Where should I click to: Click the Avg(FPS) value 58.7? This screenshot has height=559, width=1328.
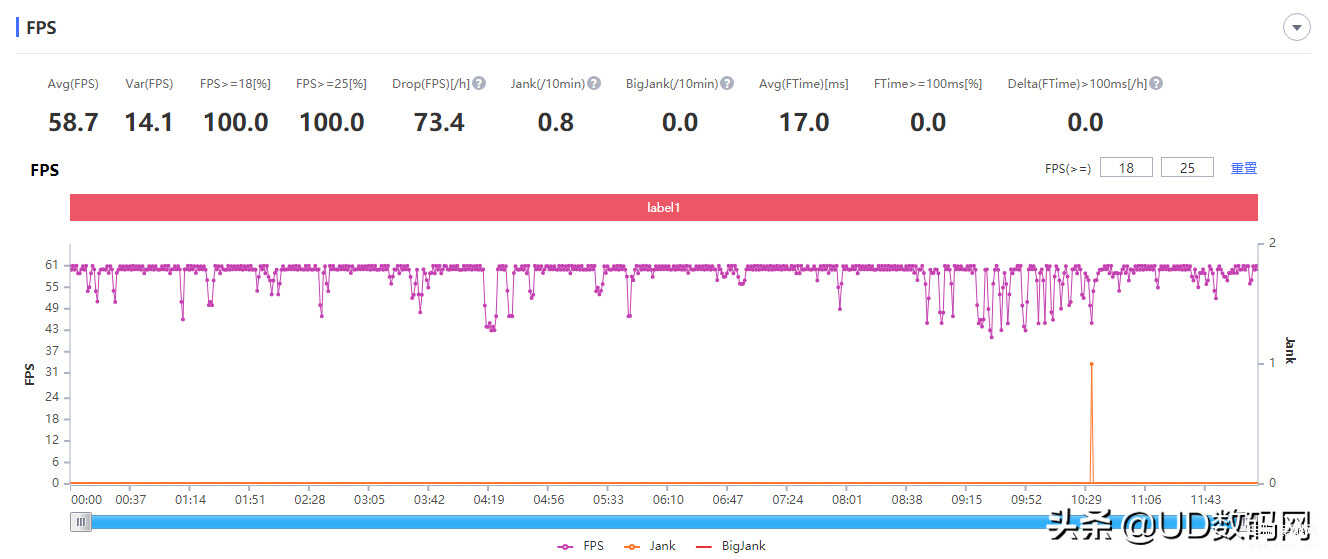coord(73,123)
